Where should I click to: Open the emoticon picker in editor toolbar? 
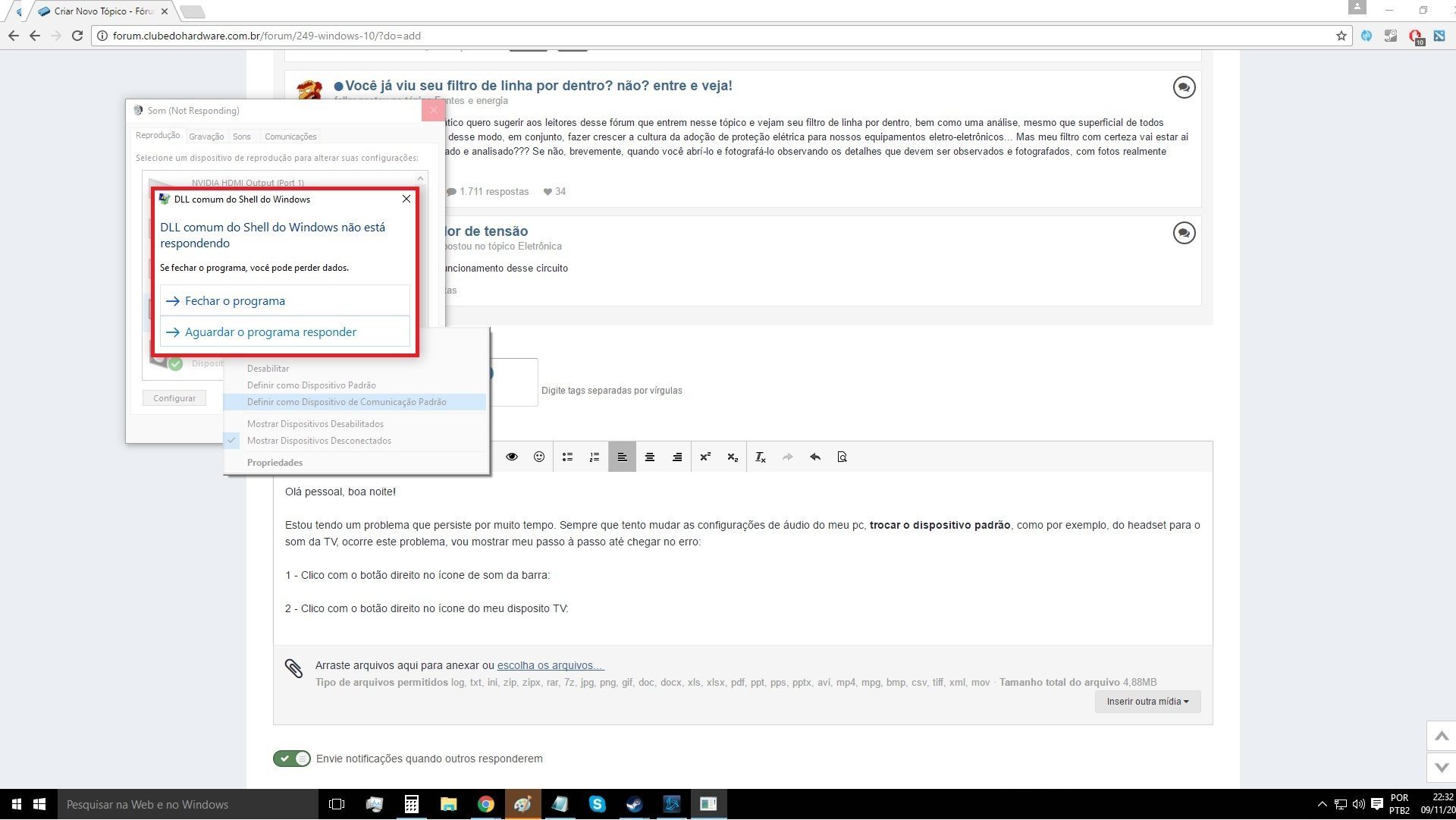pyautogui.click(x=539, y=457)
